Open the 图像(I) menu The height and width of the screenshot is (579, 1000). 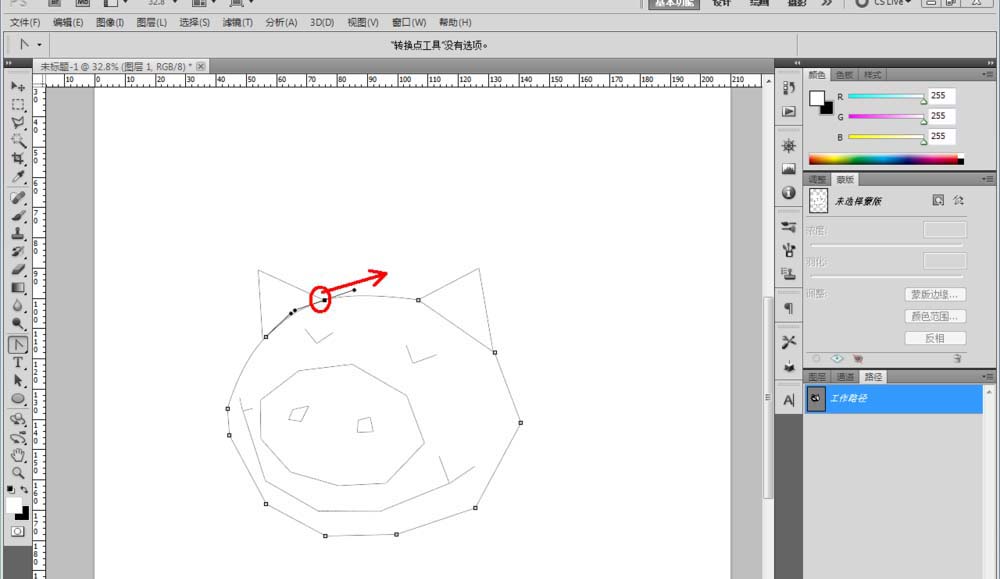110,22
